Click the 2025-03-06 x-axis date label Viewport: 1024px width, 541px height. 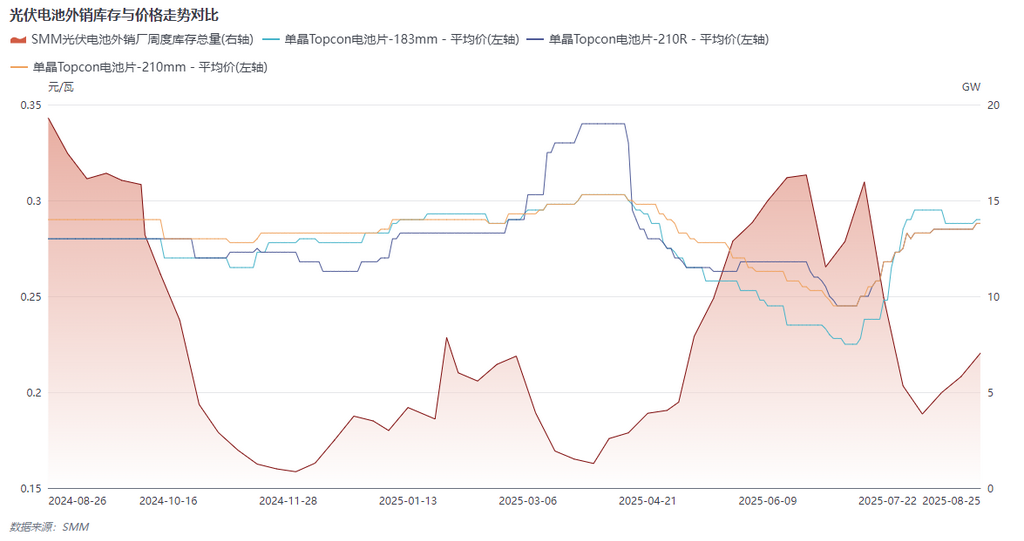pyautogui.click(x=527, y=500)
